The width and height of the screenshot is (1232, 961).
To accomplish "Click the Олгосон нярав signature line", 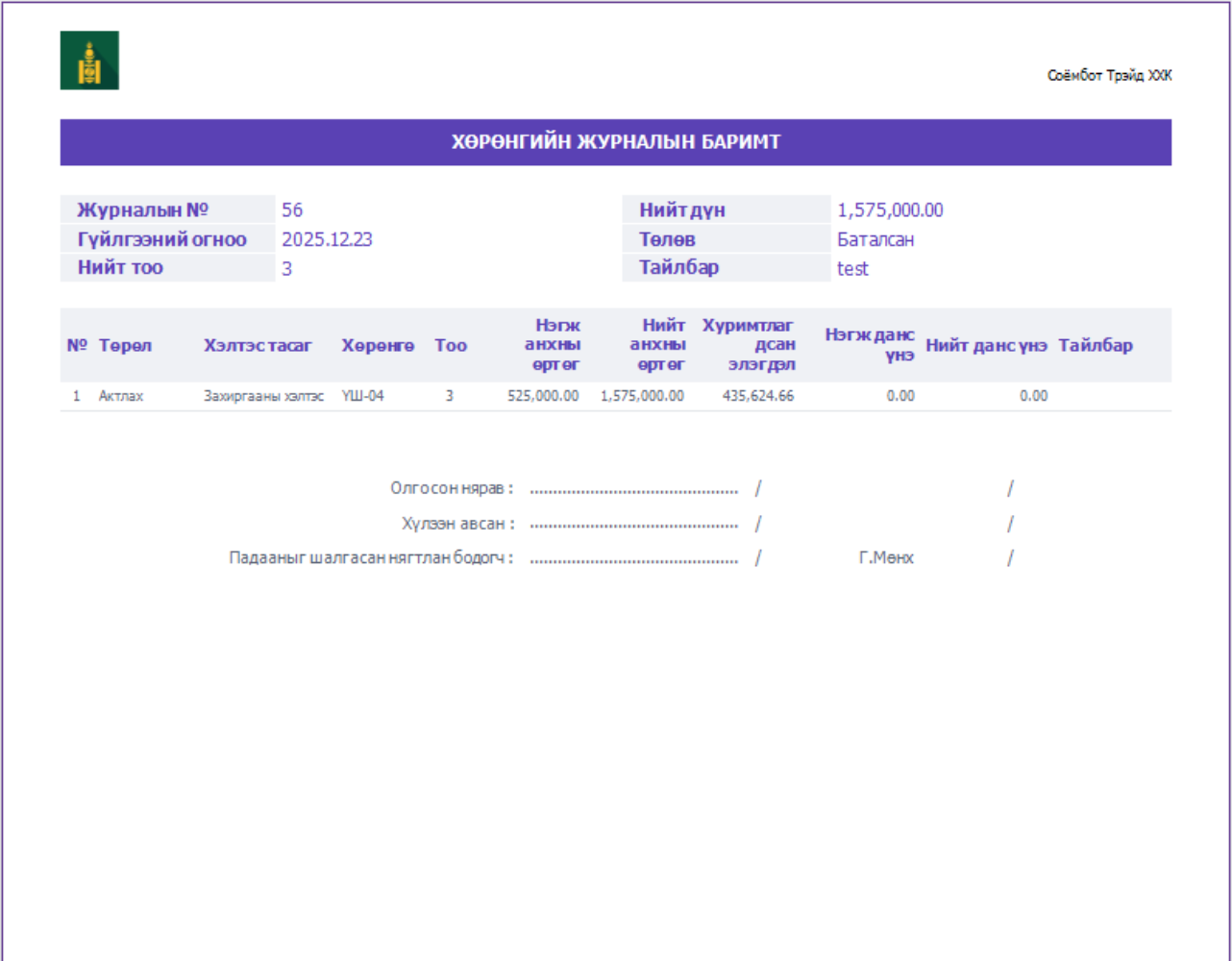I will (634, 489).
